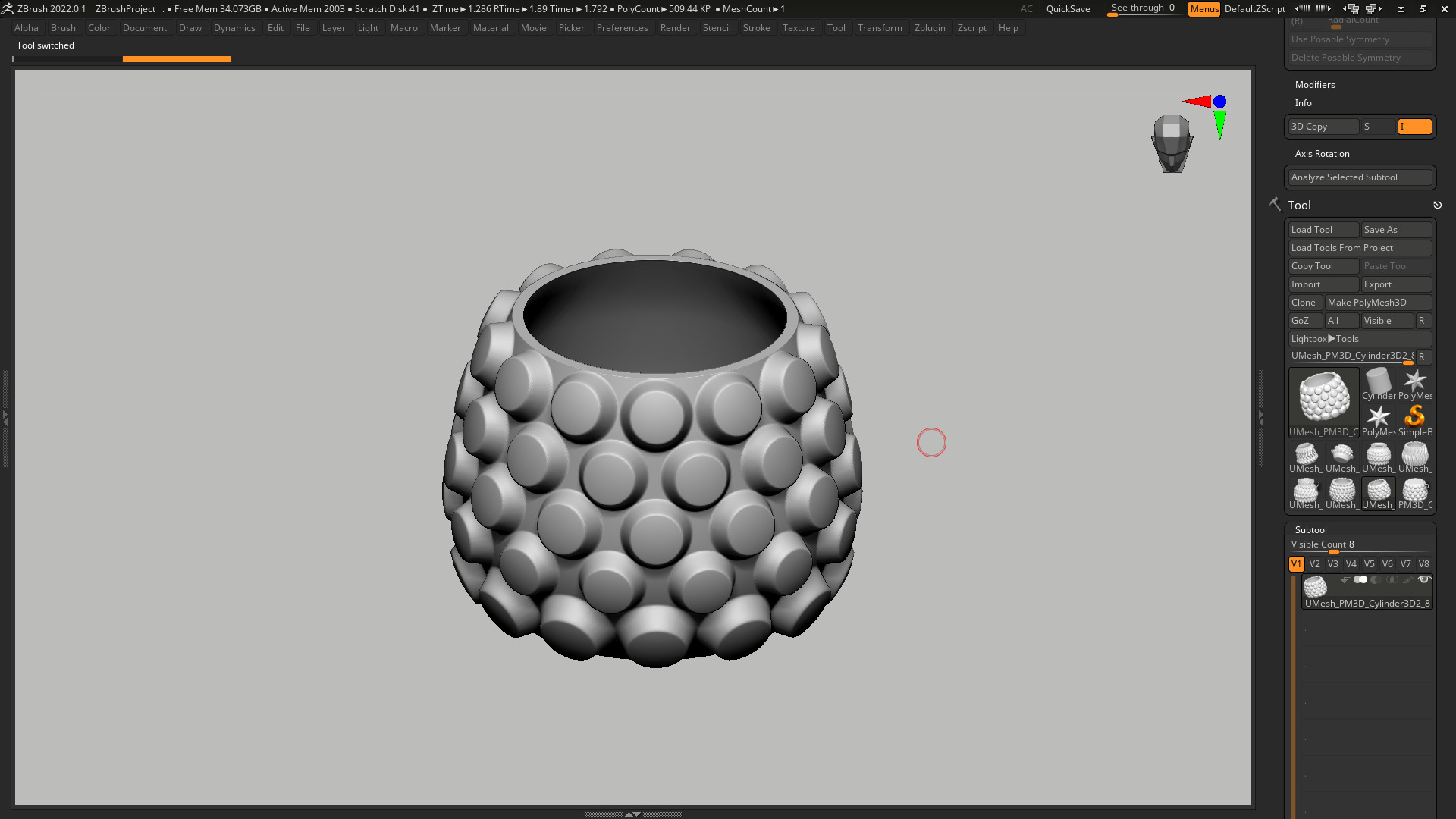Click the subtool list mesh thumbnail

tap(1315, 587)
